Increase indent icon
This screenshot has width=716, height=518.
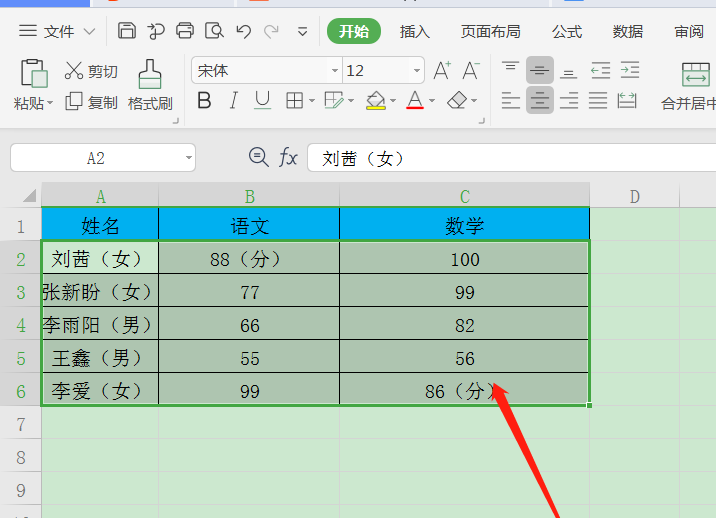click(630, 71)
